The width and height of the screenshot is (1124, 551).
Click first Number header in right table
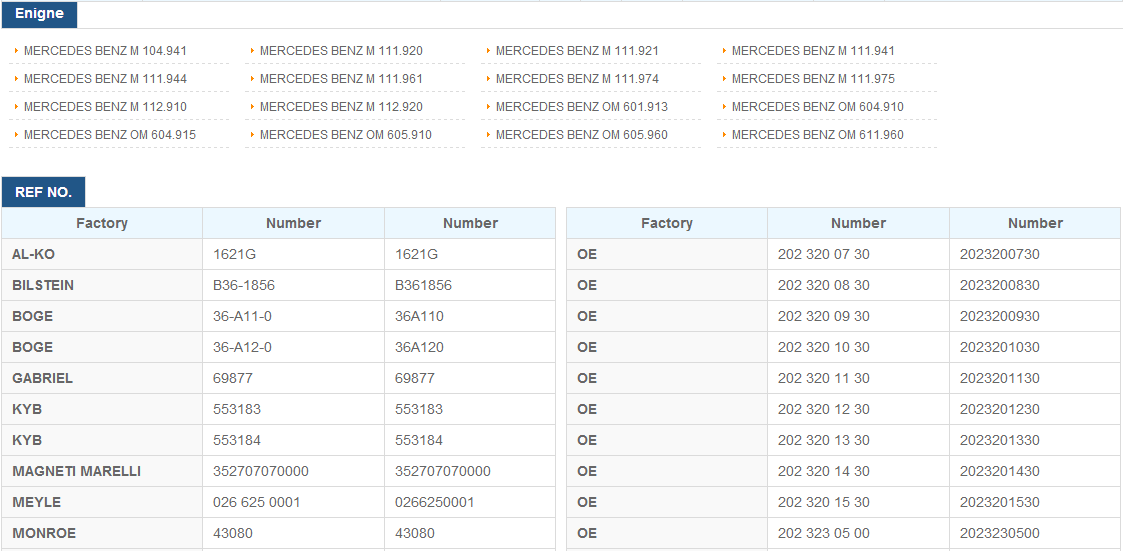tap(858, 224)
